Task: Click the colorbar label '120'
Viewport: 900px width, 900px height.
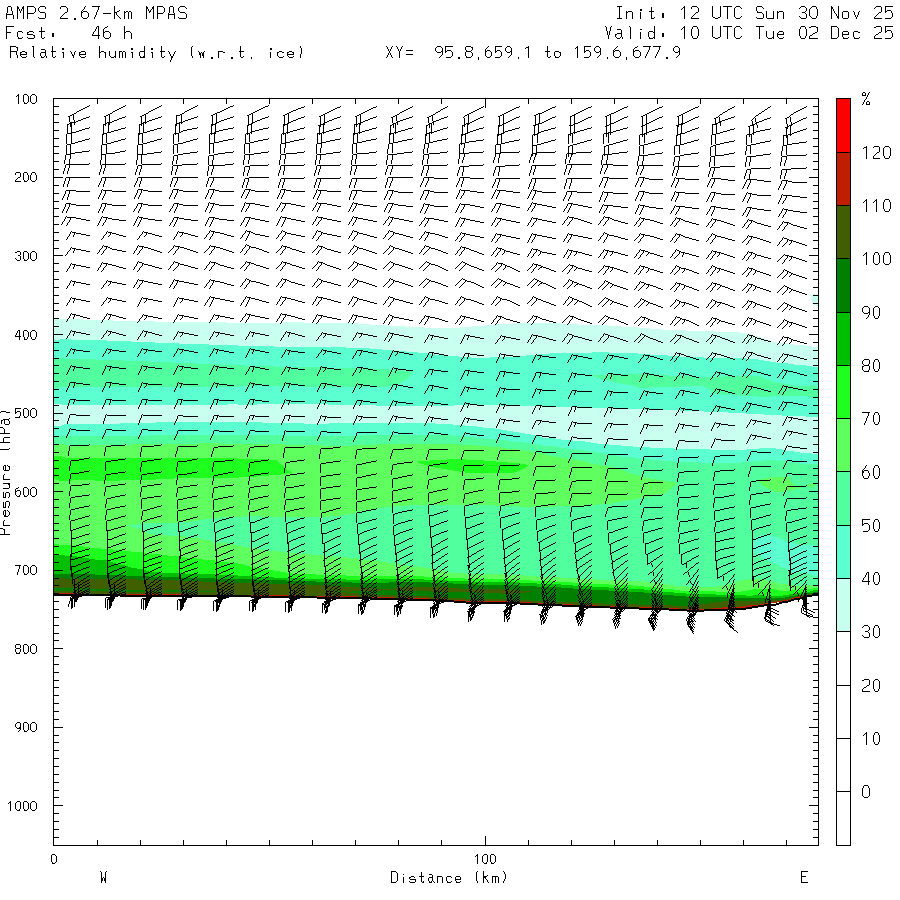Action: click(876, 153)
